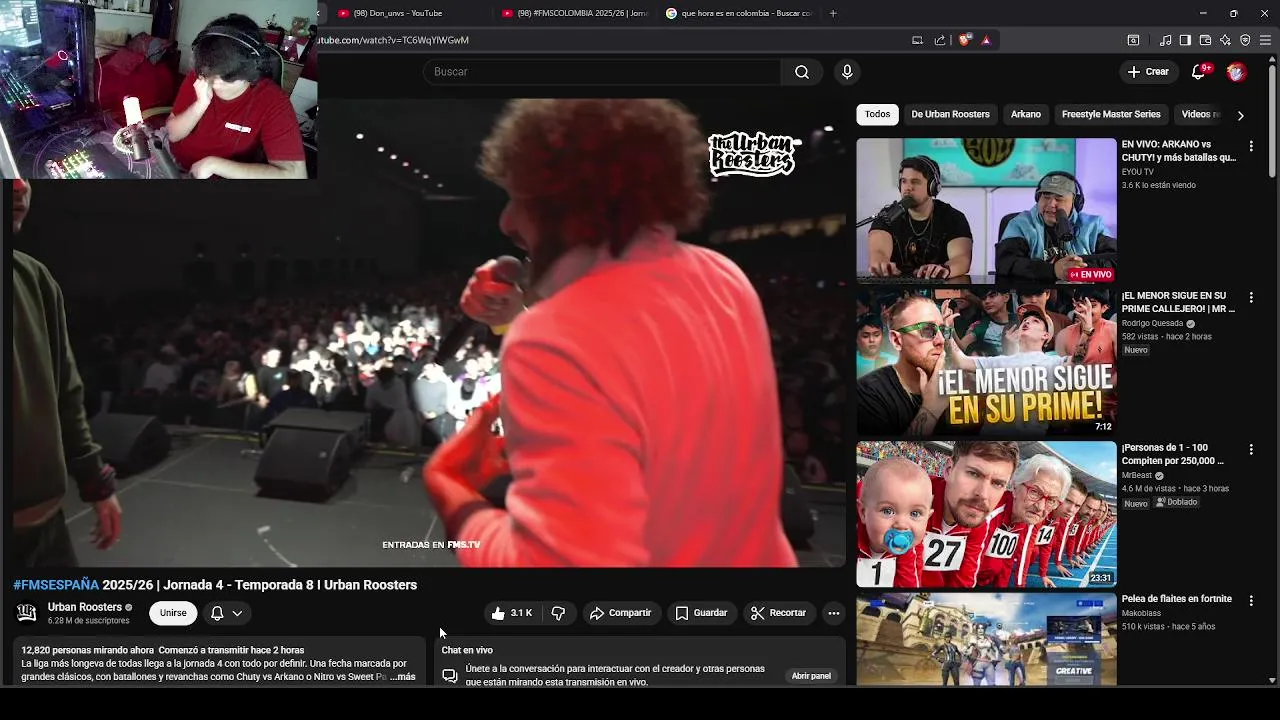1280x720 pixels.
Task: Show next filter chips with right arrow
Action: point(1240,115)
